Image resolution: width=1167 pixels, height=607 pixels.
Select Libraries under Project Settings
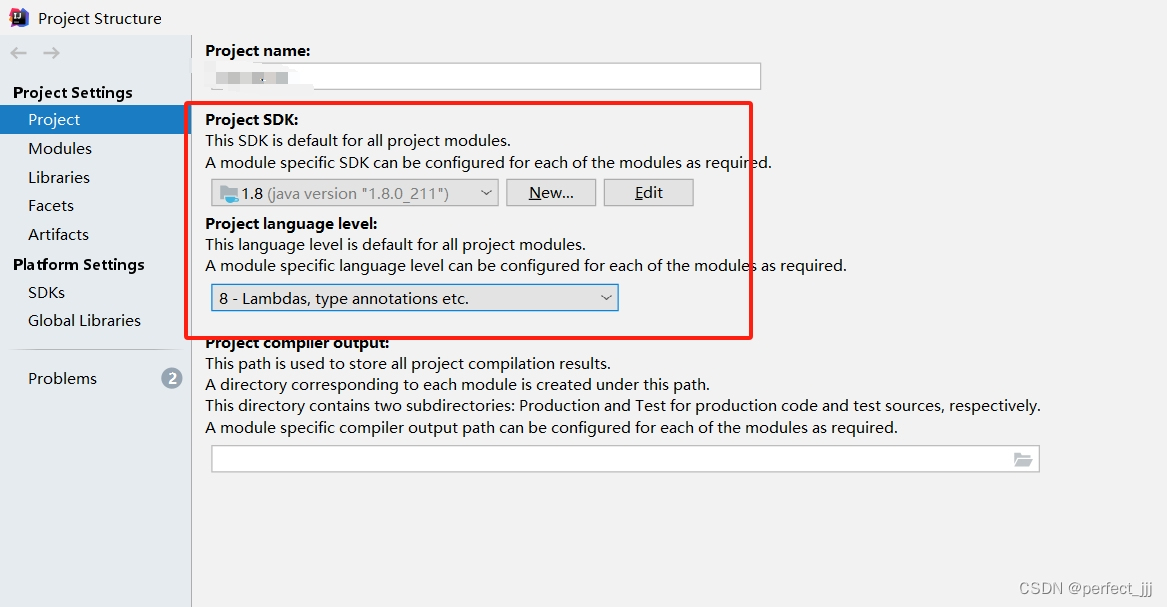tap(60, 177)
